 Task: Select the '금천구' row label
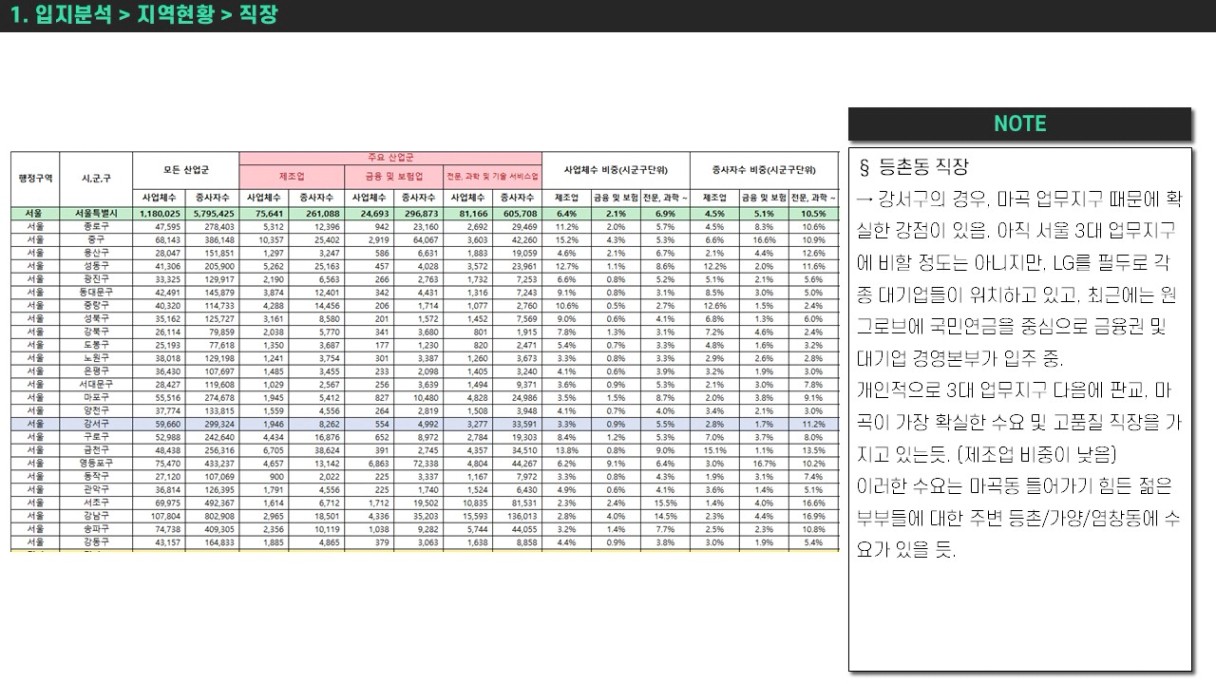[97, 449]
